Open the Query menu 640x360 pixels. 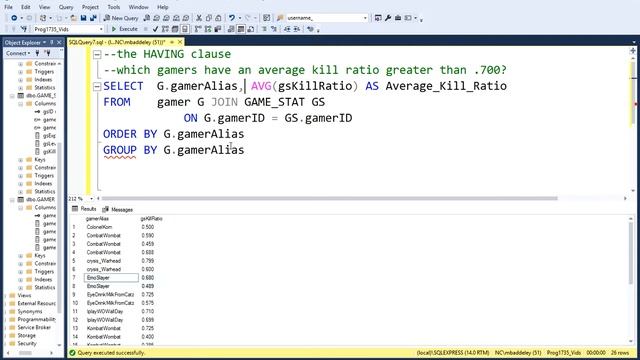[x=66, y=7]
